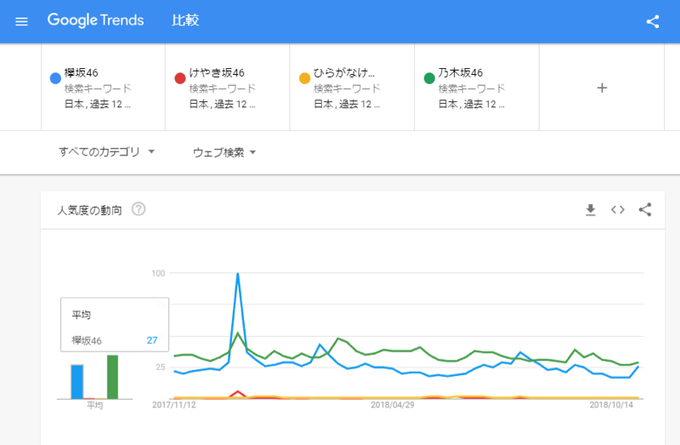Click the green dot for 乃木坂46
680x445 pixels.
429,78
